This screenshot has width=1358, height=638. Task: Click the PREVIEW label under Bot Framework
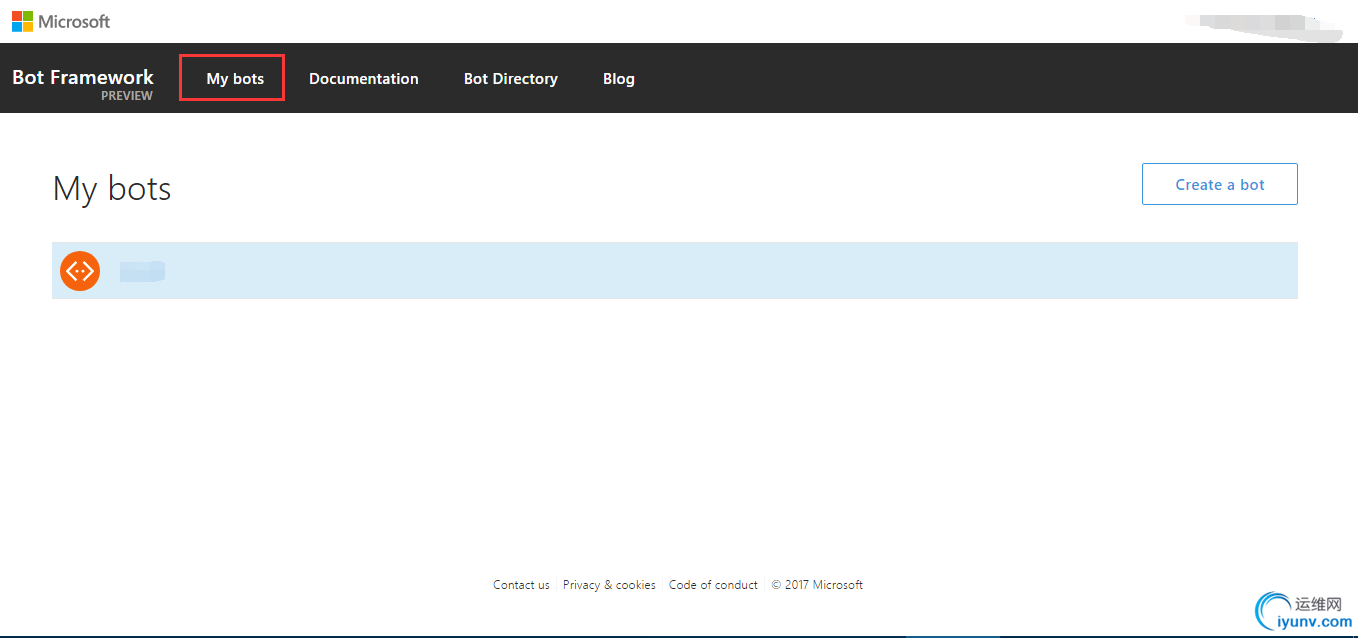(127, 96)
